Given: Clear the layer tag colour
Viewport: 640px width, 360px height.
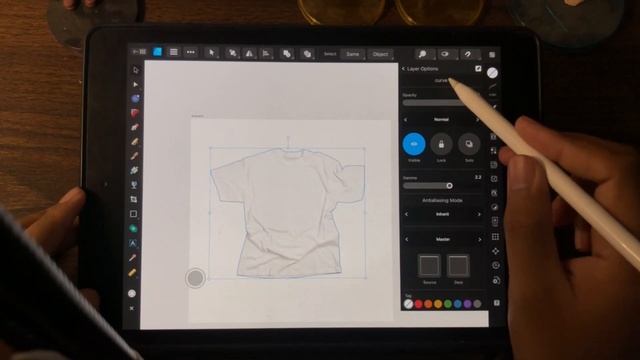Looking at the screenshot, I should pyautogui.click(x=408, y=304).
